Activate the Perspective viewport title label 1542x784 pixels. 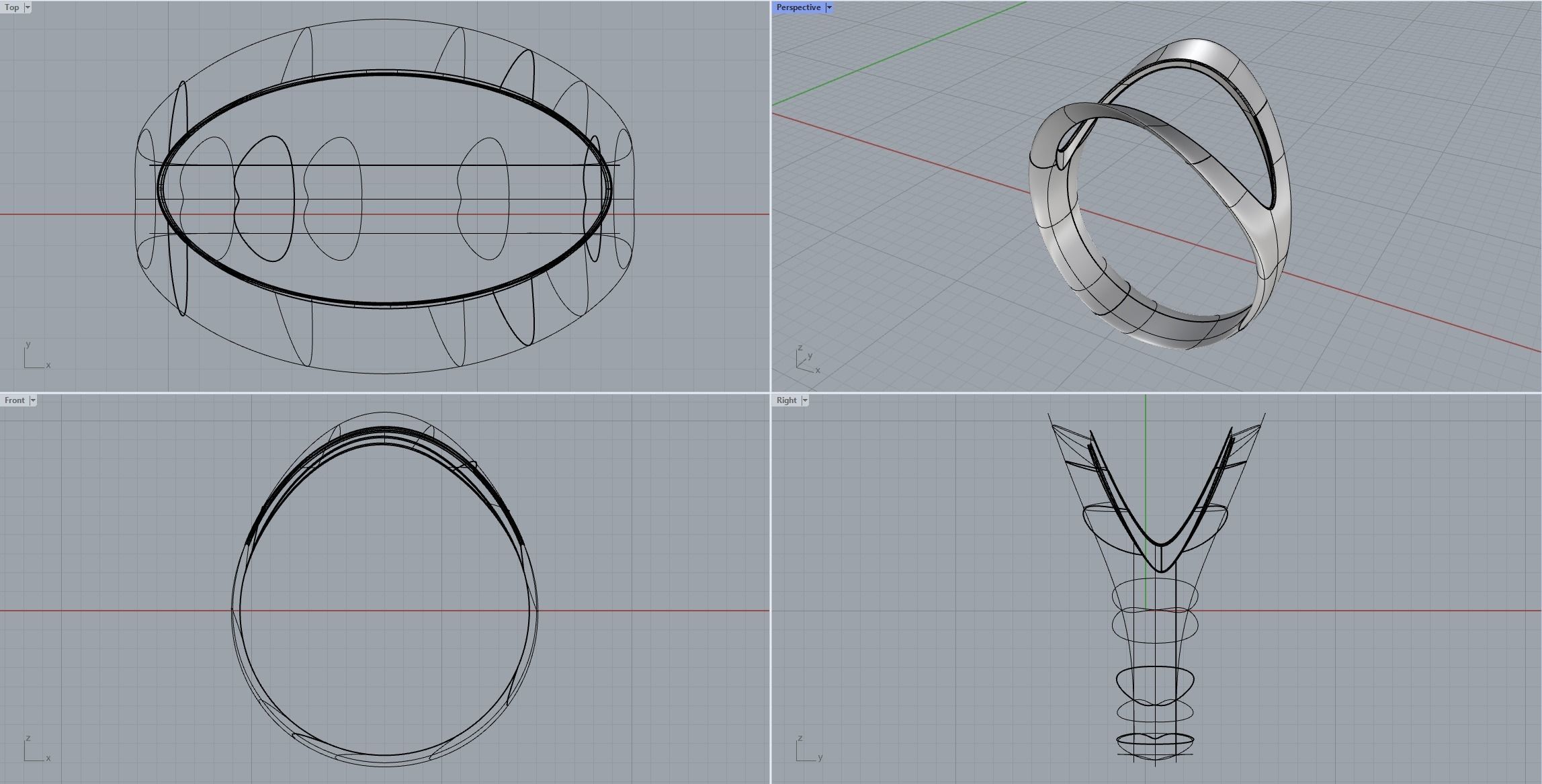pyautogui.click(x=798, y=7)
